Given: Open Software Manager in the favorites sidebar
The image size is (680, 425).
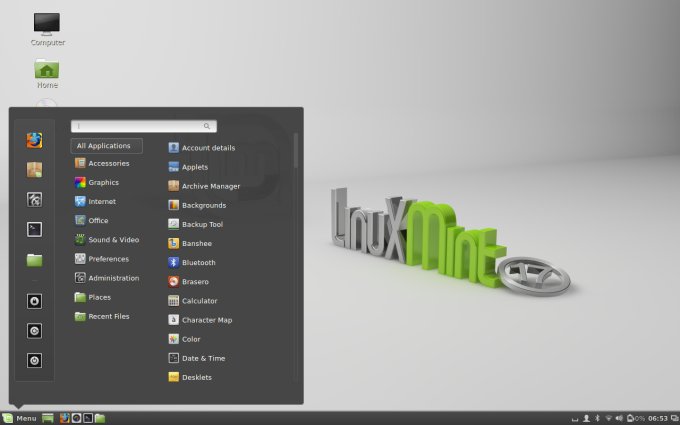Looking at the screenshot, I should pyautogui.click(x=34, y=170).
